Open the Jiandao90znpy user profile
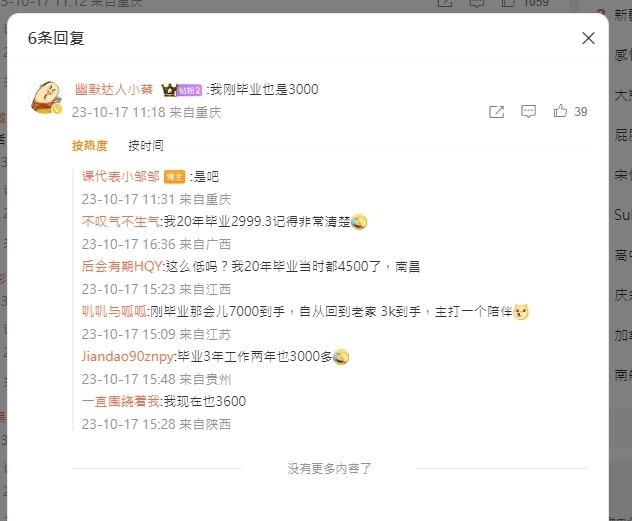The height and width of the screenshot is (521, 632). pos(128,357)
